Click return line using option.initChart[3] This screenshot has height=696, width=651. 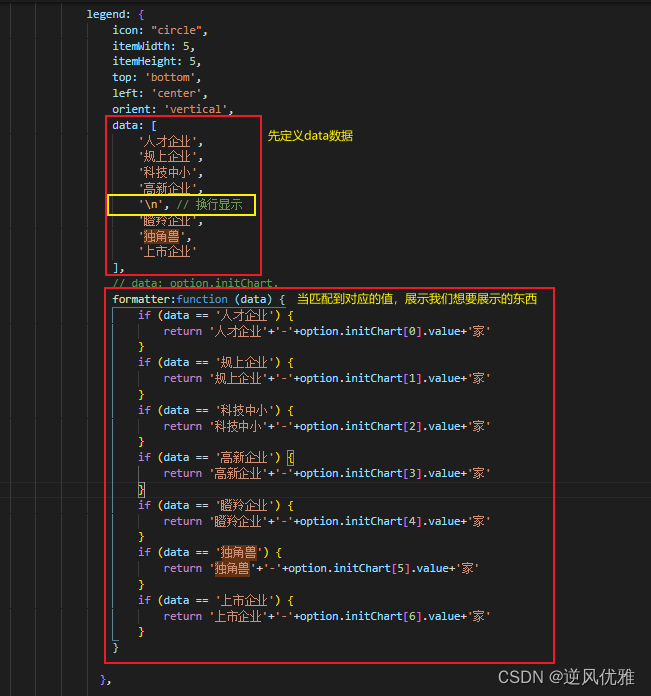(327, 474)
